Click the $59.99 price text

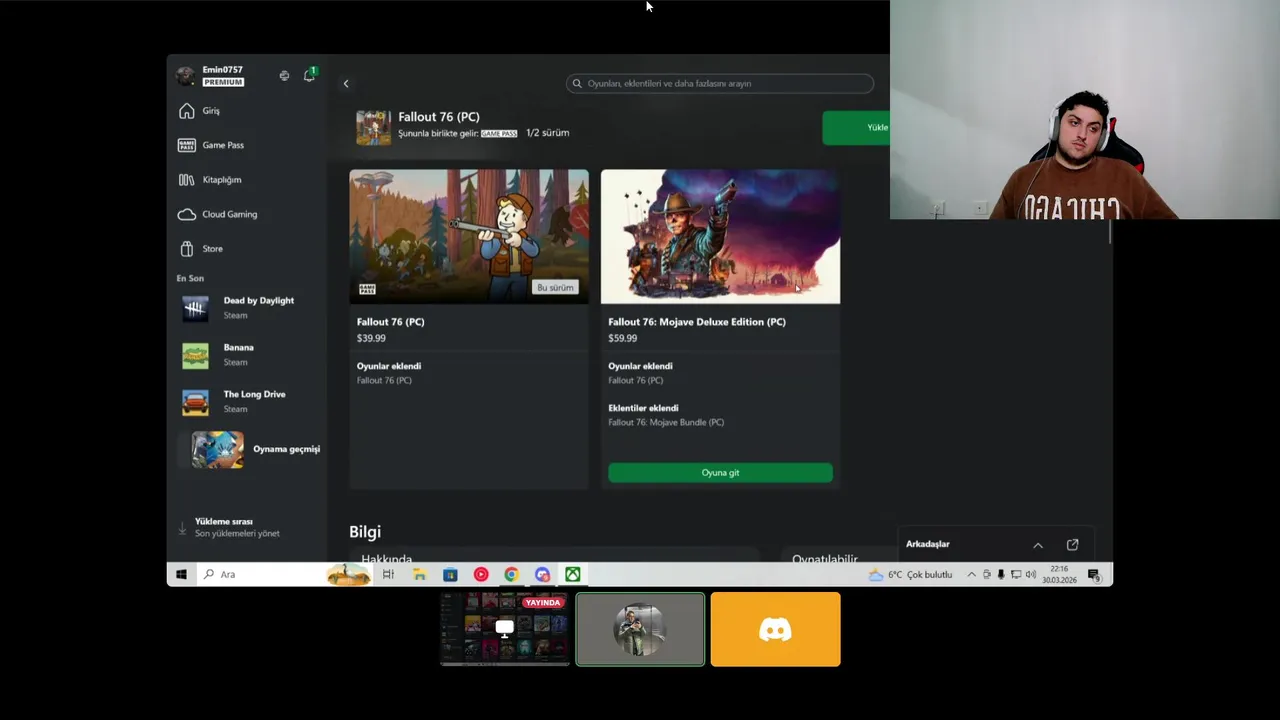(x=622, y=339)
